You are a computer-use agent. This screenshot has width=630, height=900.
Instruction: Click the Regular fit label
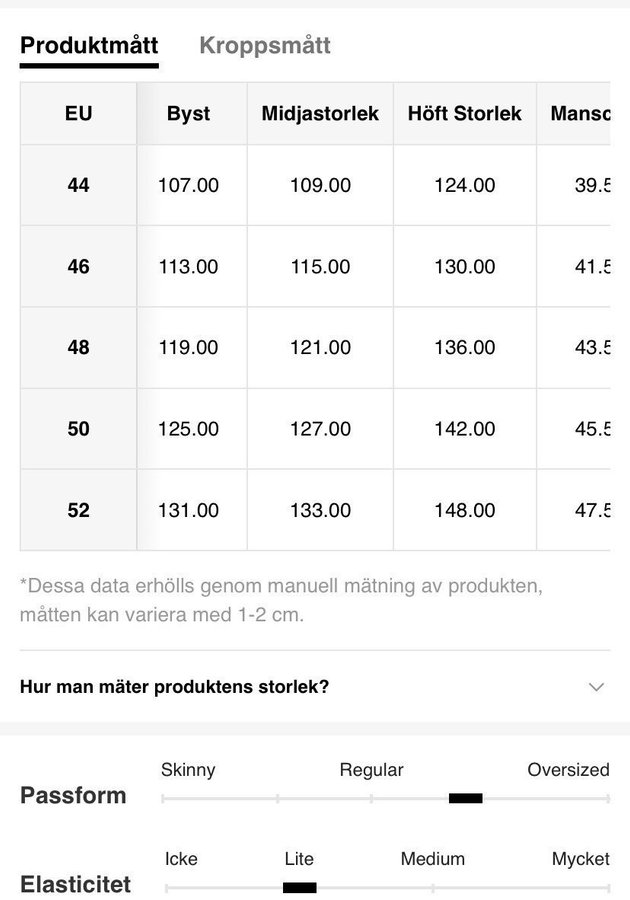click(x=371, y=770)
